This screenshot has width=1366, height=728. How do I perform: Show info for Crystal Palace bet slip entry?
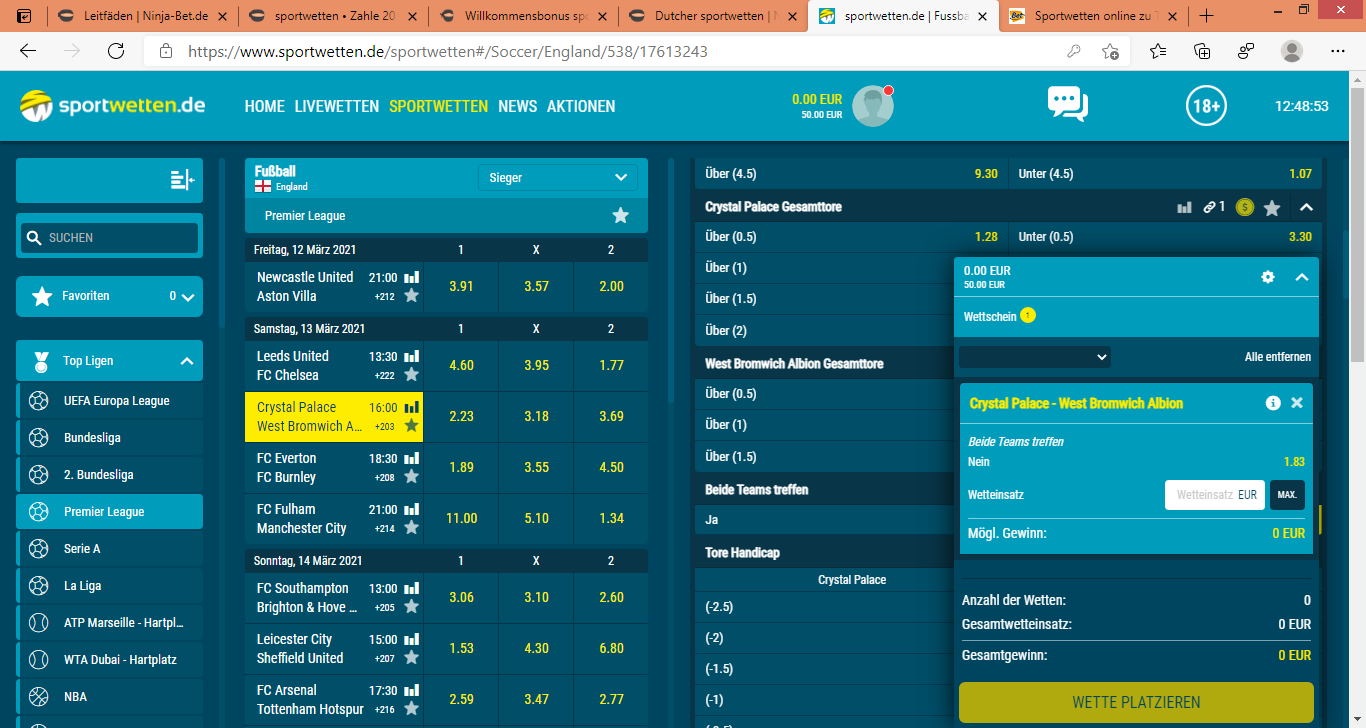coord(1273,403)
